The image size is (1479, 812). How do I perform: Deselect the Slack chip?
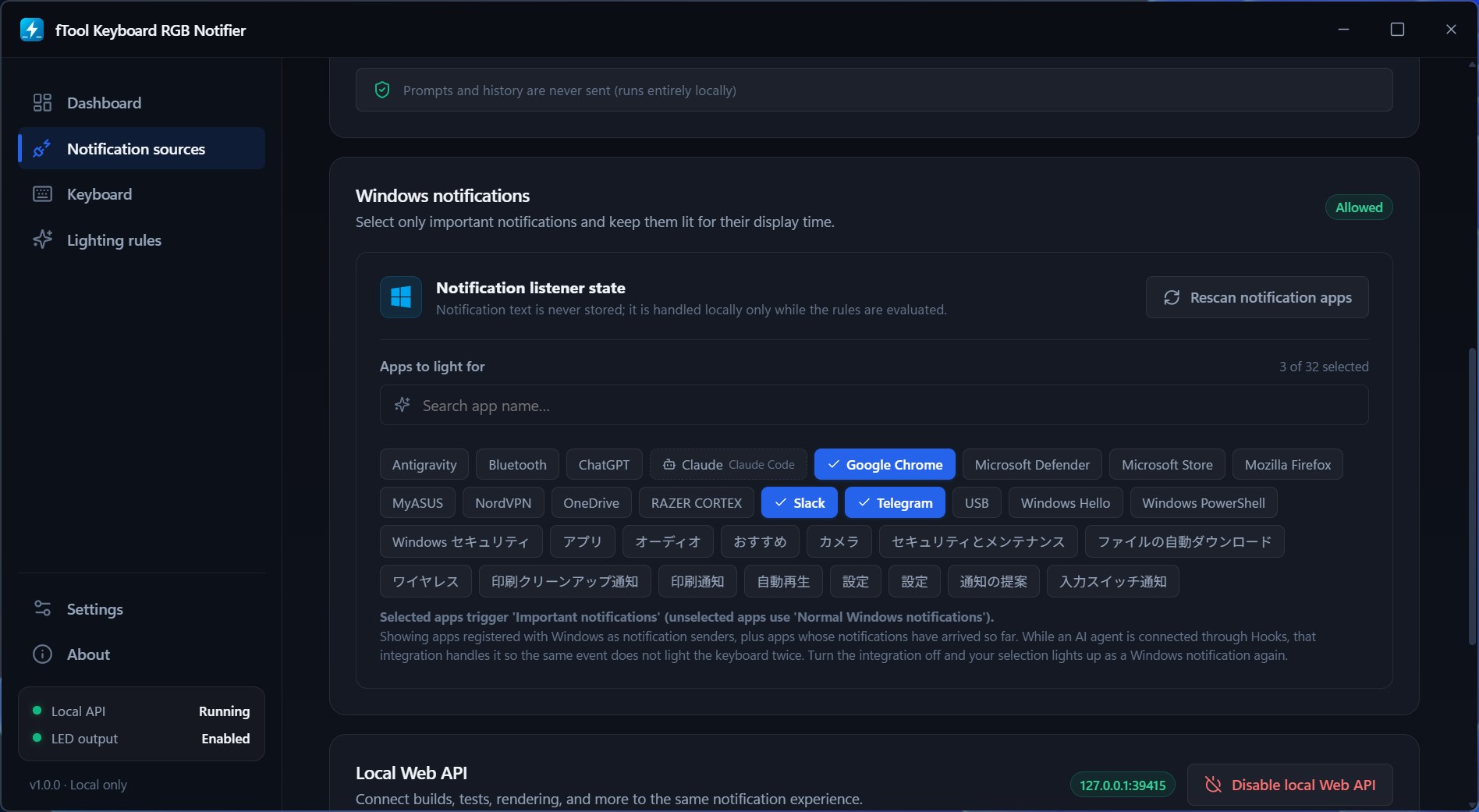(800, 502)
